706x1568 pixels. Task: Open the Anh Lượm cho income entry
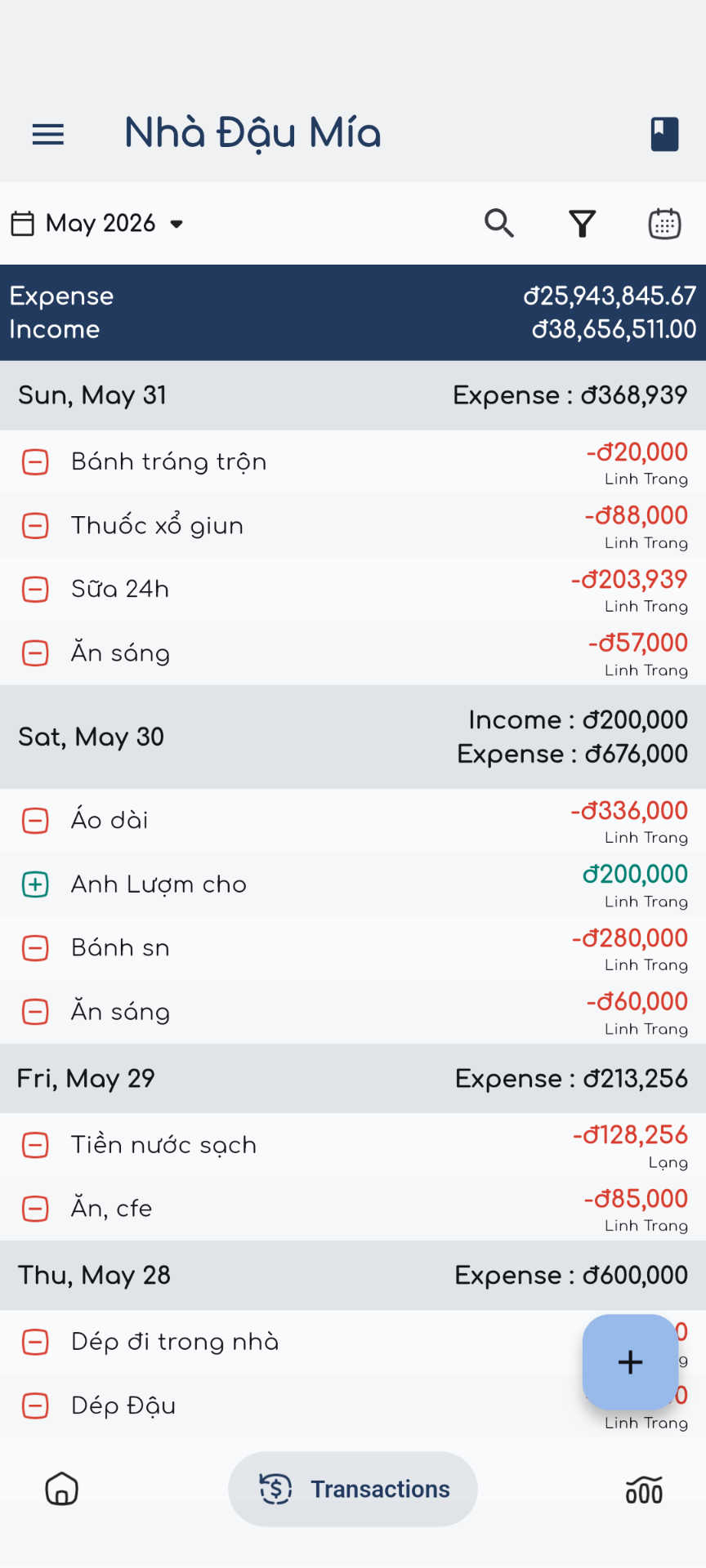tap(353, 884)
